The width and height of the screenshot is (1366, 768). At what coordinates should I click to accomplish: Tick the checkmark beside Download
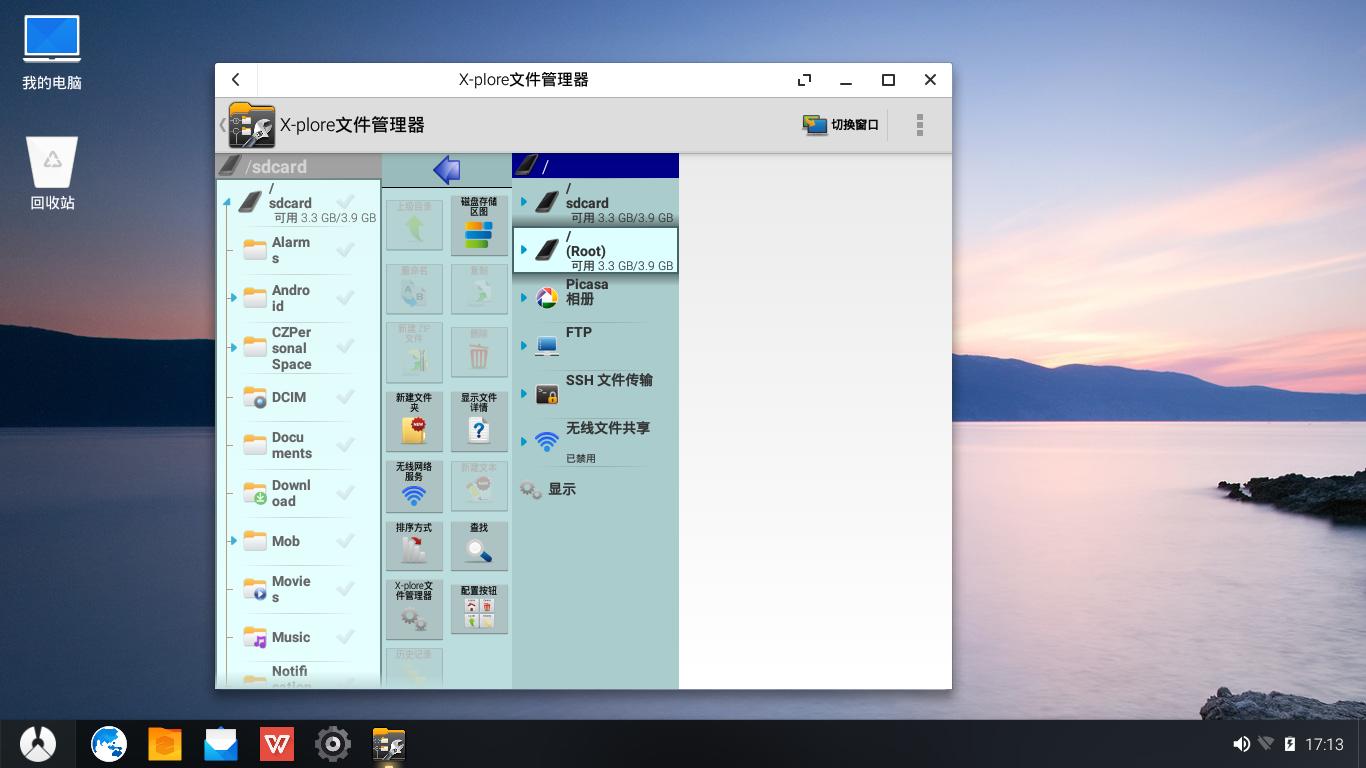(x=346, y=493)
